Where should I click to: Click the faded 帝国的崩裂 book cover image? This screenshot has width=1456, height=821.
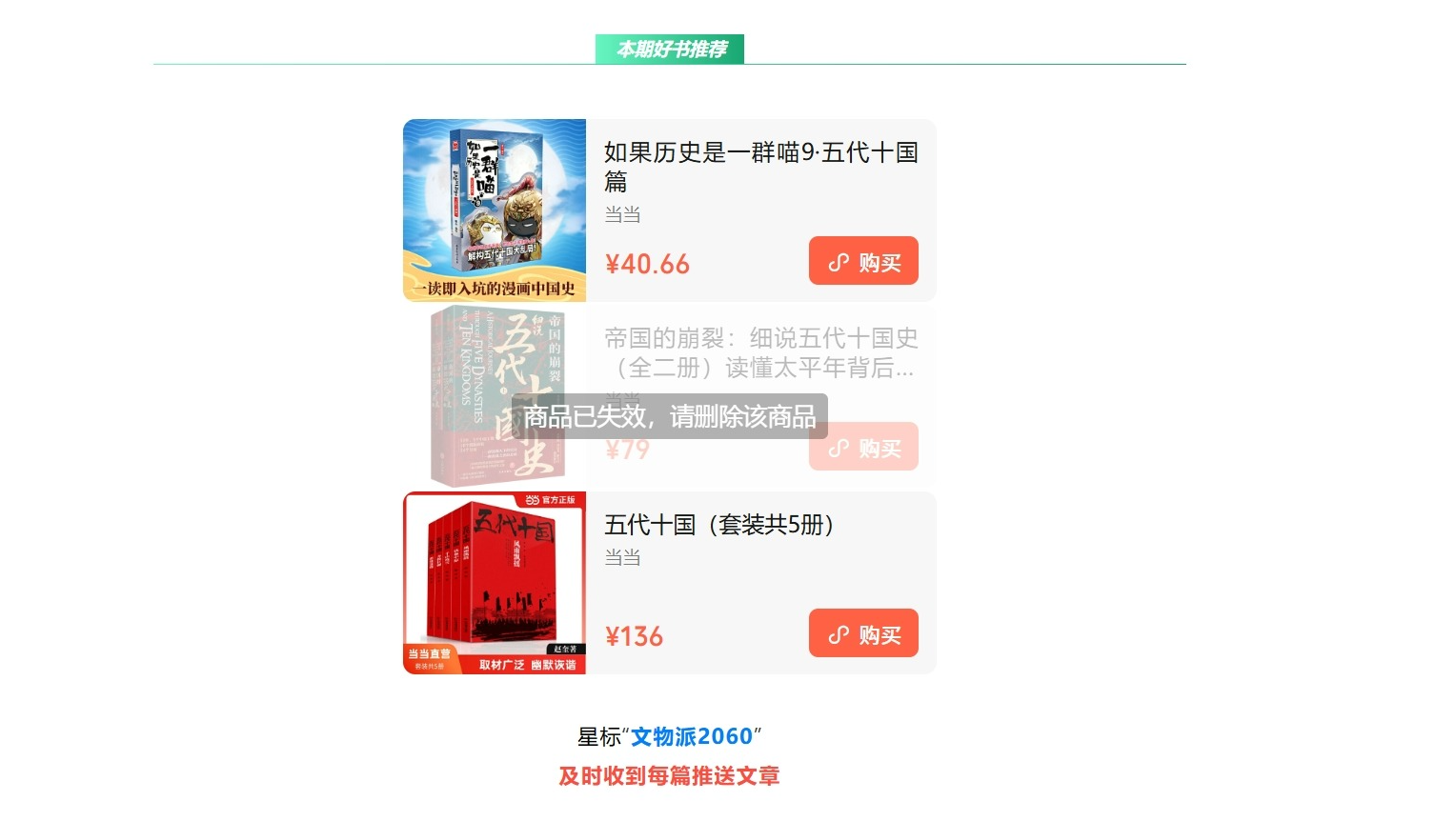(x=495, y=396)
